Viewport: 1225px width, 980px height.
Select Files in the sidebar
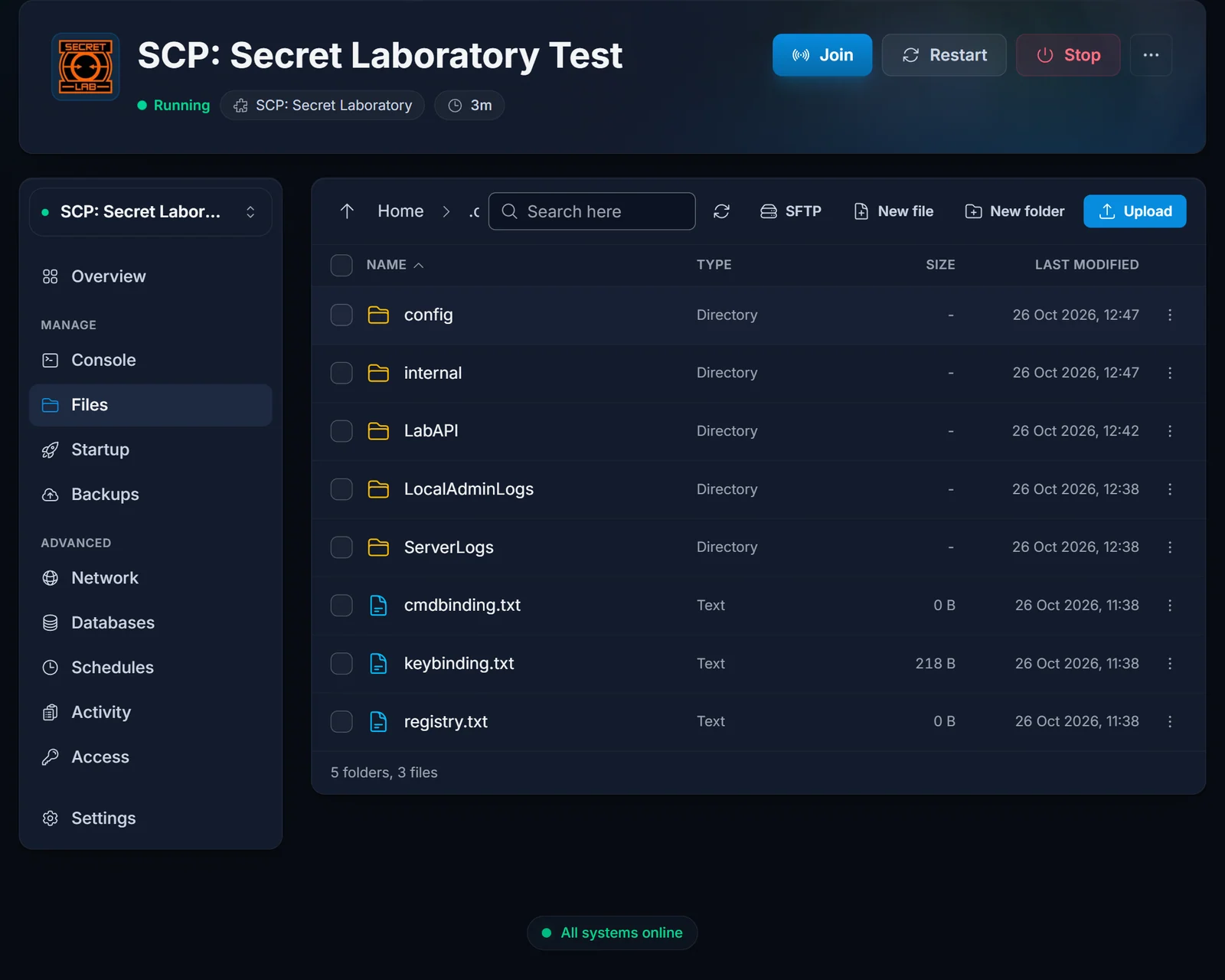point(151,405)
